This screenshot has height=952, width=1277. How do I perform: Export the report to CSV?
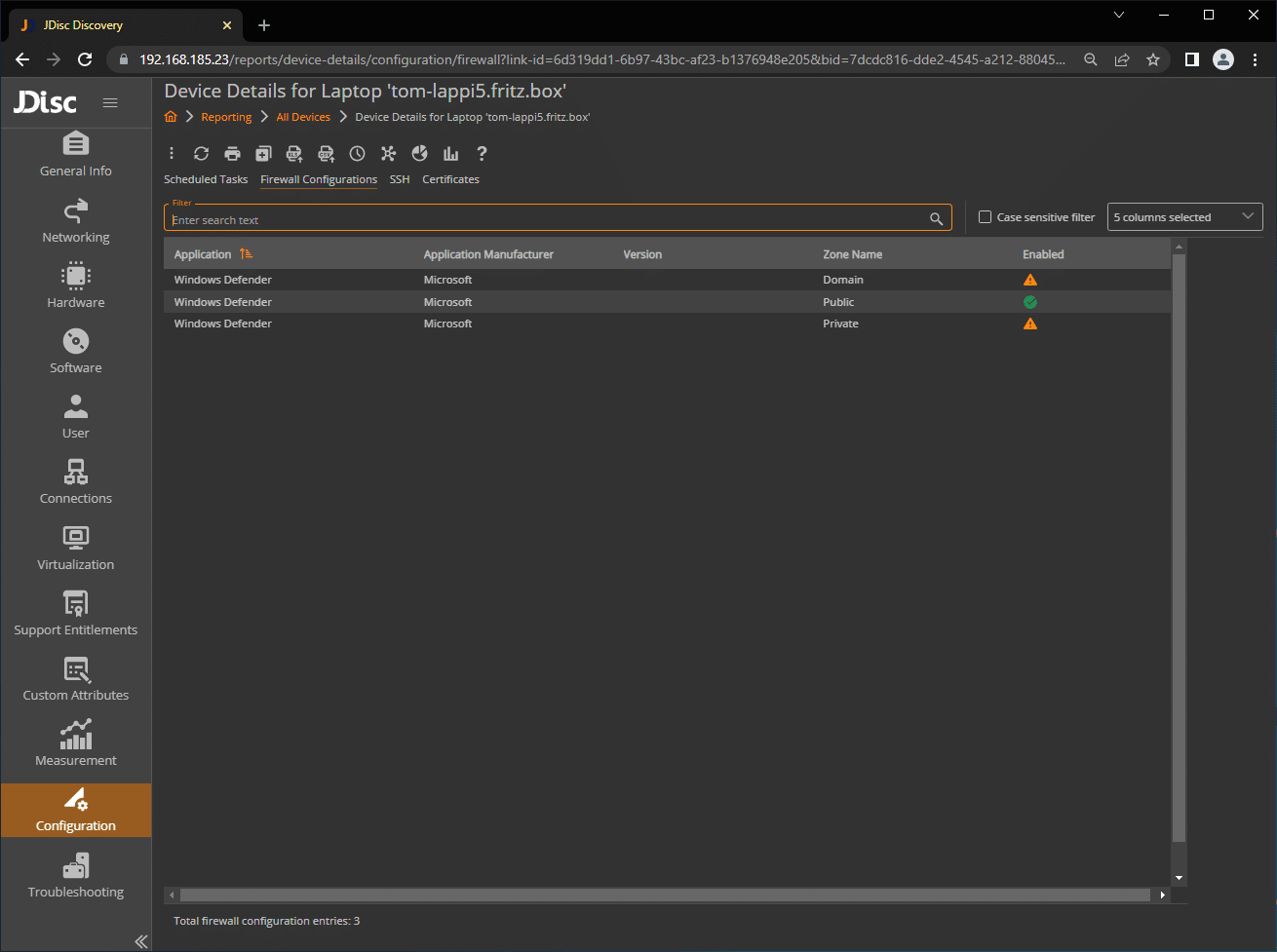click(326, 154)
